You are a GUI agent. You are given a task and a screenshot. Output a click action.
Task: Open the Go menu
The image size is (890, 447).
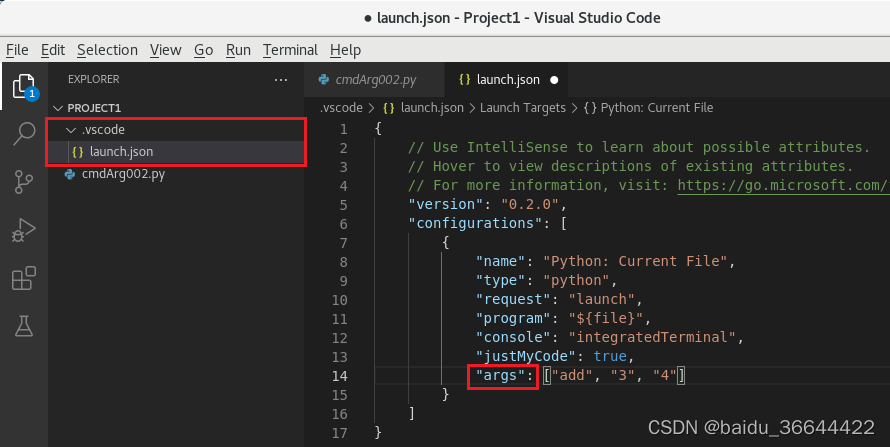coord(204,50)
